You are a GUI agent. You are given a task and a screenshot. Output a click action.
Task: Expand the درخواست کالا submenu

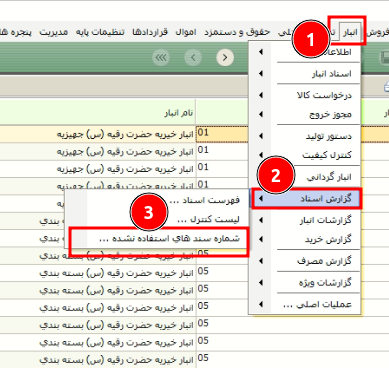[x=305, y=95]
